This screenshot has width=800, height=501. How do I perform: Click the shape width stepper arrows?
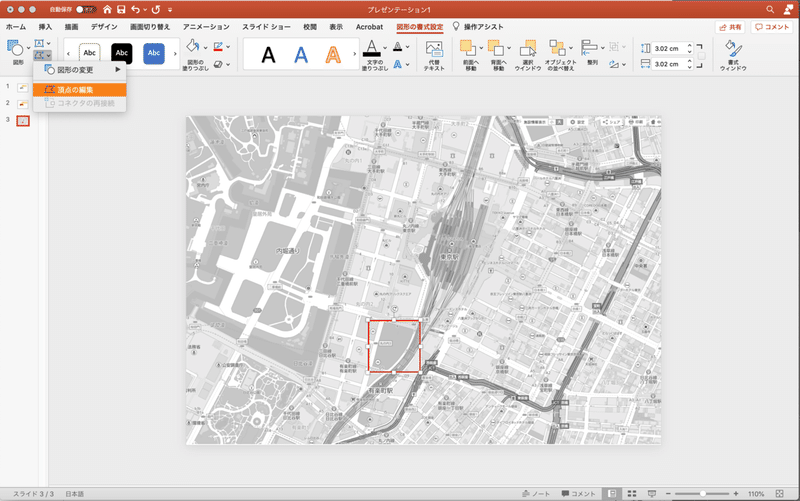click(x=690, y=64)
